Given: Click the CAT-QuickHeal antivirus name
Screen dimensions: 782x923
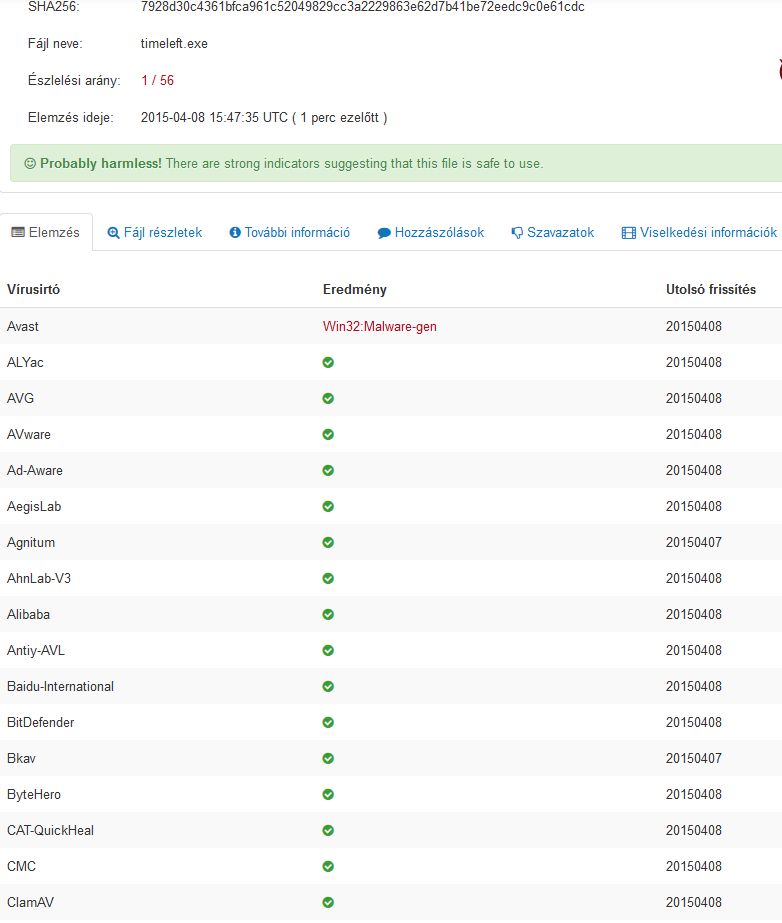Looking at the screenshot, I should coord(51,831).
